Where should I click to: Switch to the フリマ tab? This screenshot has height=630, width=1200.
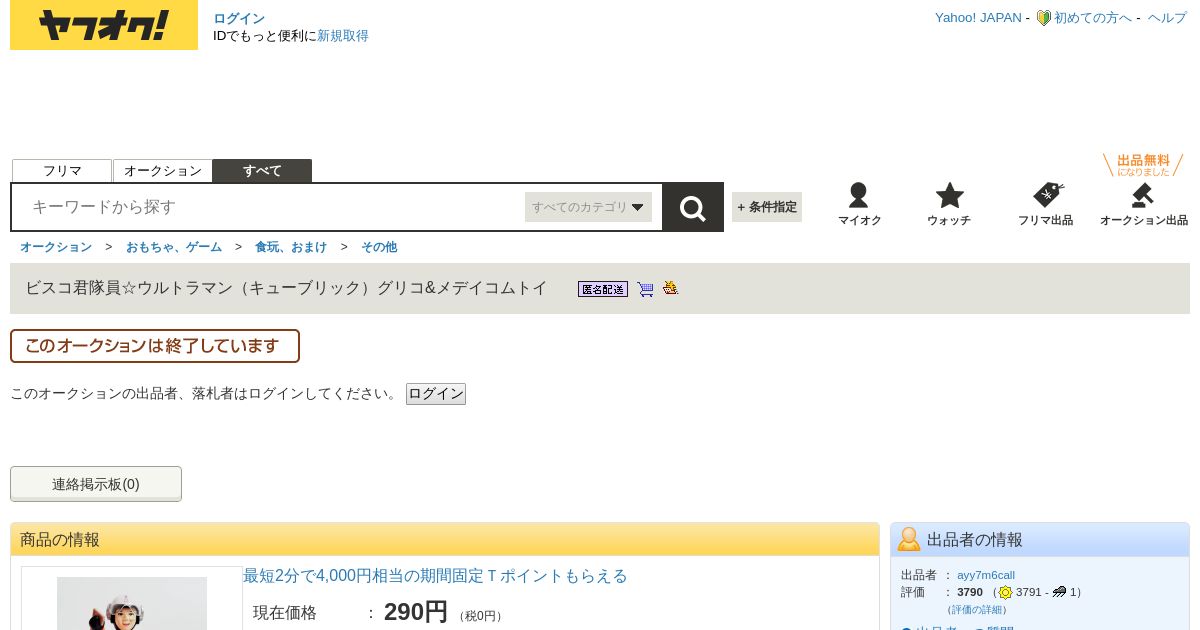[62, 171]
